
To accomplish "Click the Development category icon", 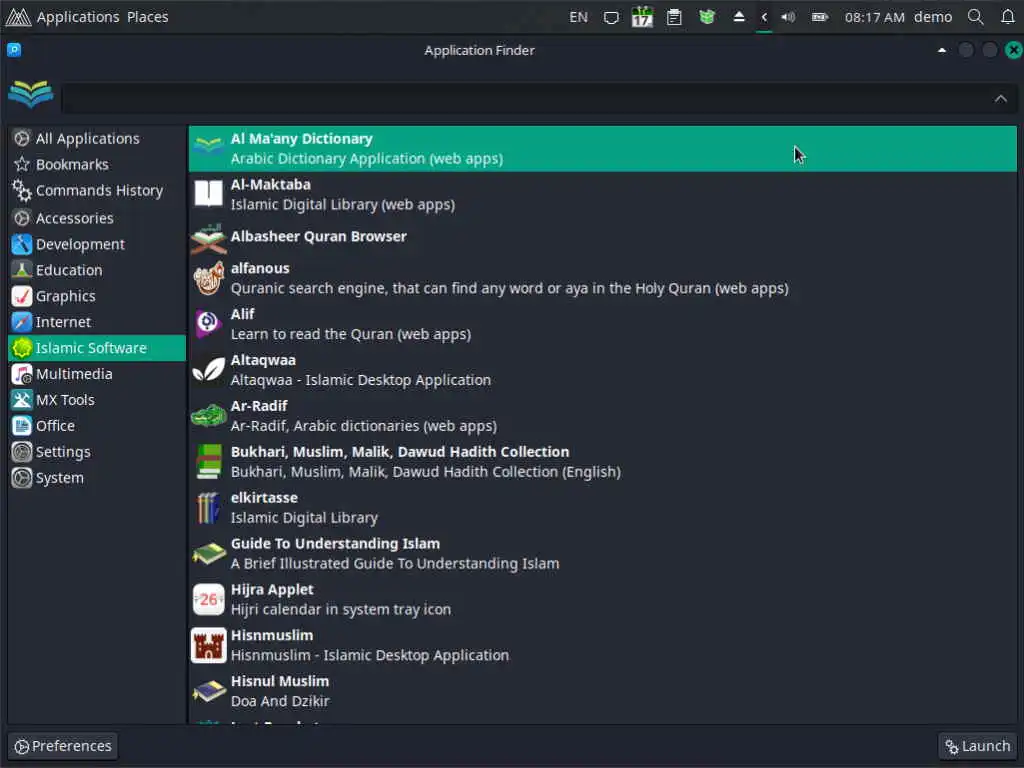I will [x=22, y=244].
